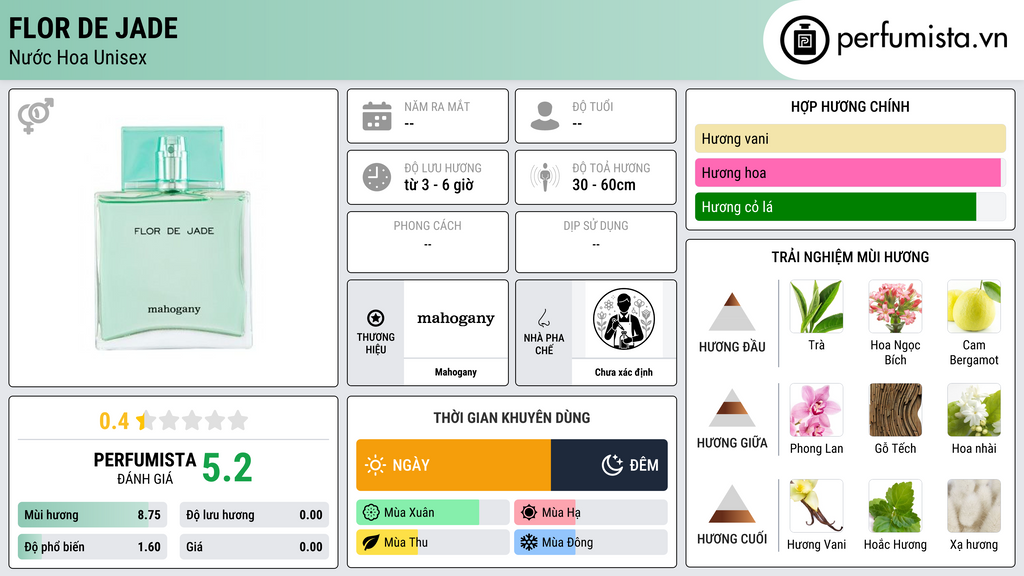This screenshot has height=576, width=1024.
Task: Click the Thời gian khuyên dùng heading
Action: (x=512, y=417)
